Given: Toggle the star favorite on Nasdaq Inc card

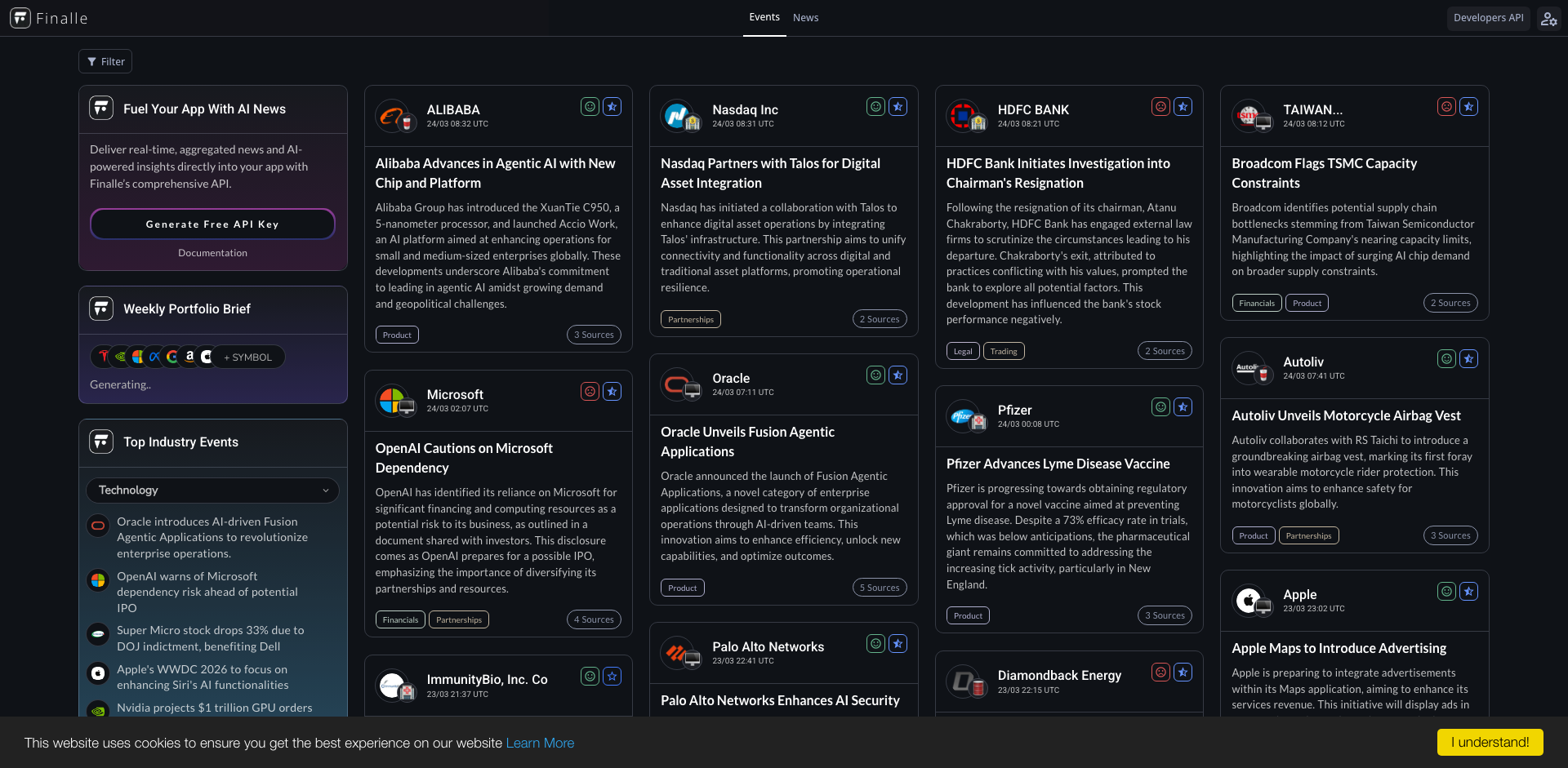Looking at the screenshot, I should click(898, 107).
